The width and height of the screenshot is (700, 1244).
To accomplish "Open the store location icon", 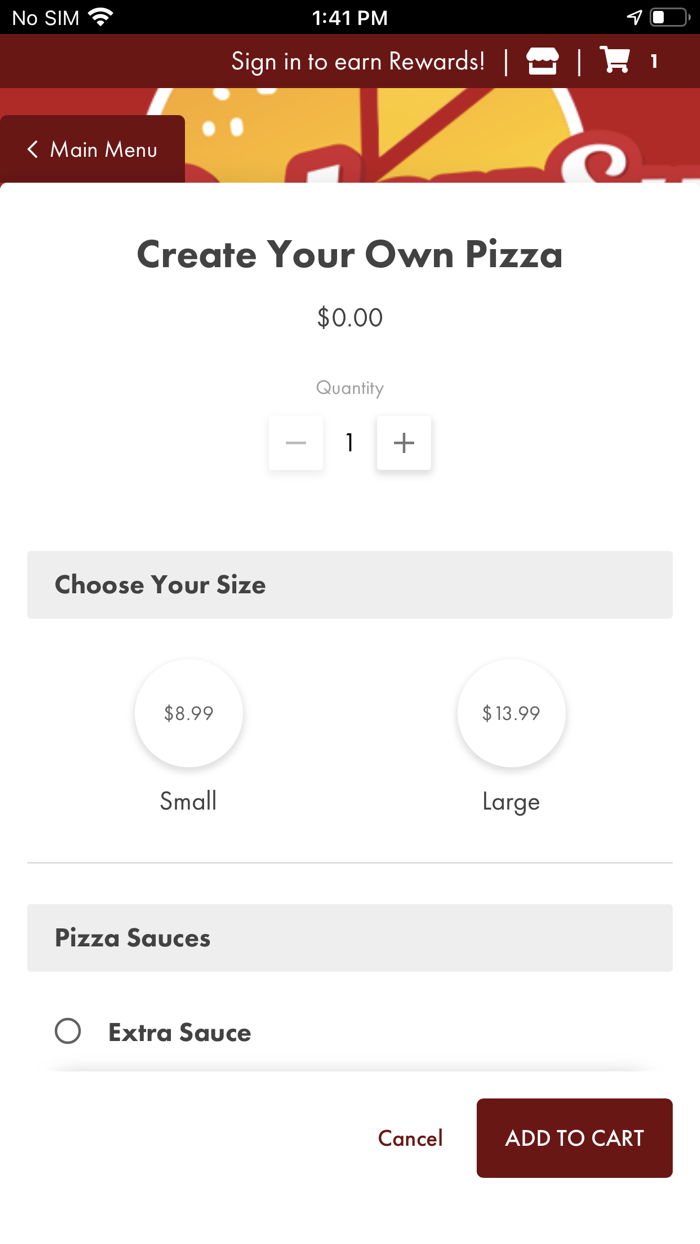I will click(x=542, y=62).
